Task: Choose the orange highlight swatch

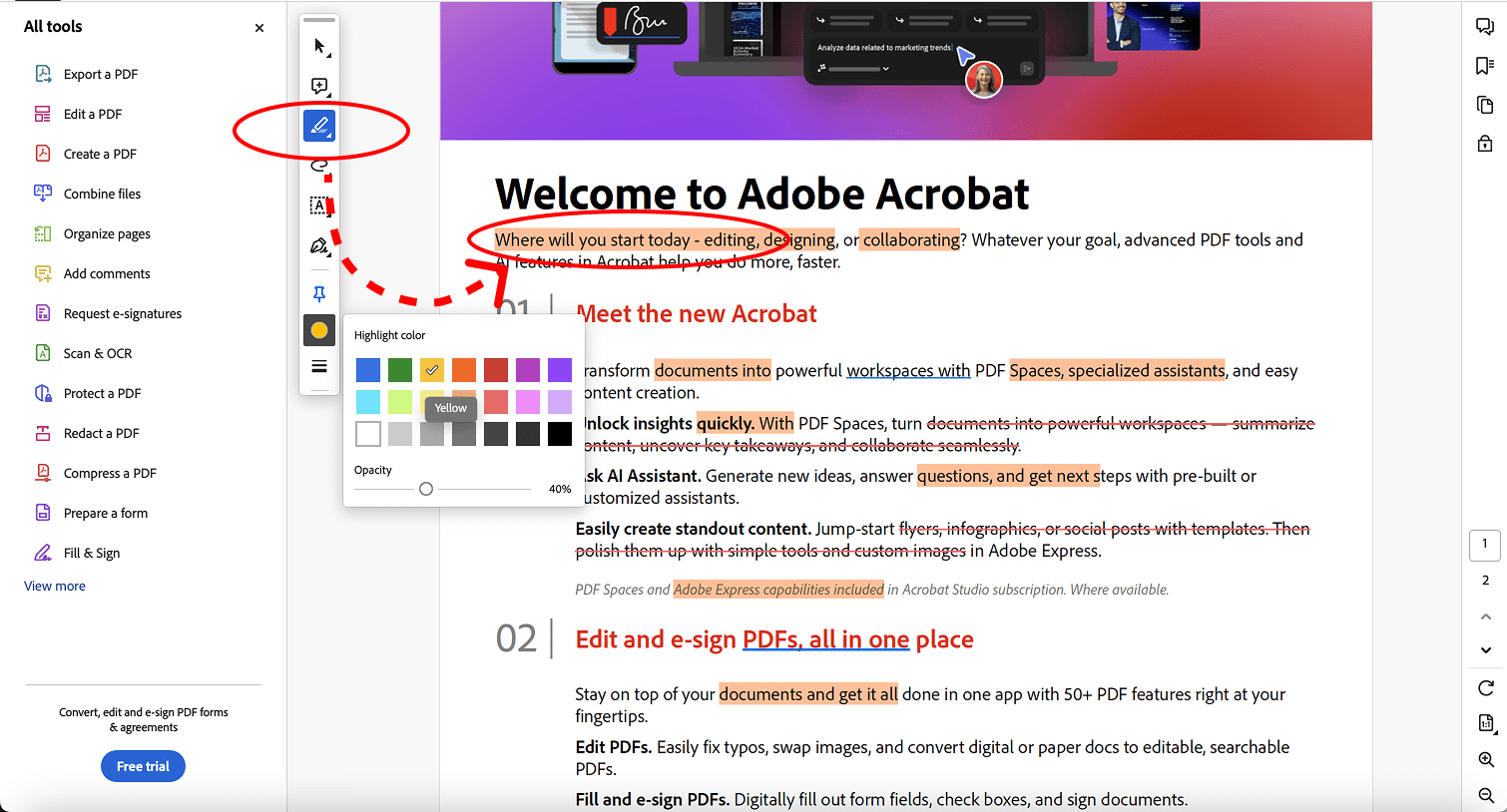Action: click(x=464, y=370)
